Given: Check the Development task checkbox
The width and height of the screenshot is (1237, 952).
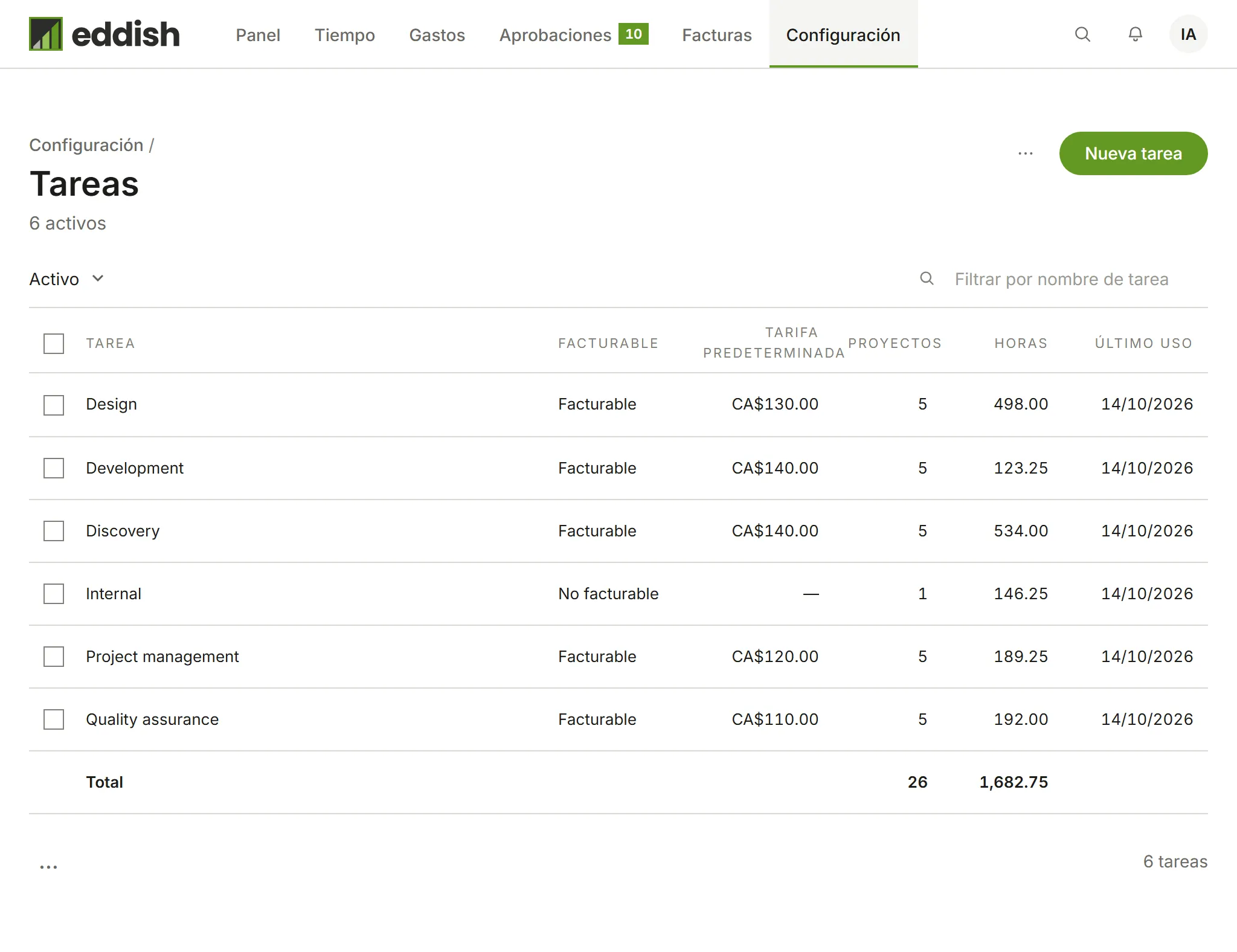Looking at the screenshot, I should (x=54, y=468).
